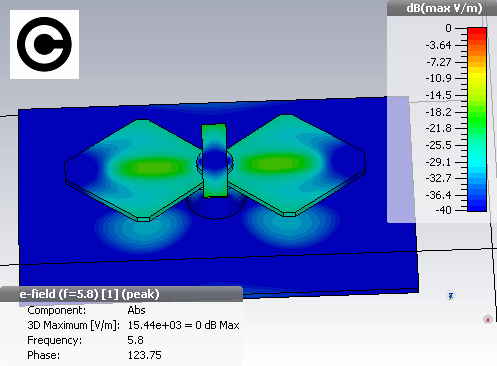
Task: Click the black copyright symbol logo
Action: 44,44
